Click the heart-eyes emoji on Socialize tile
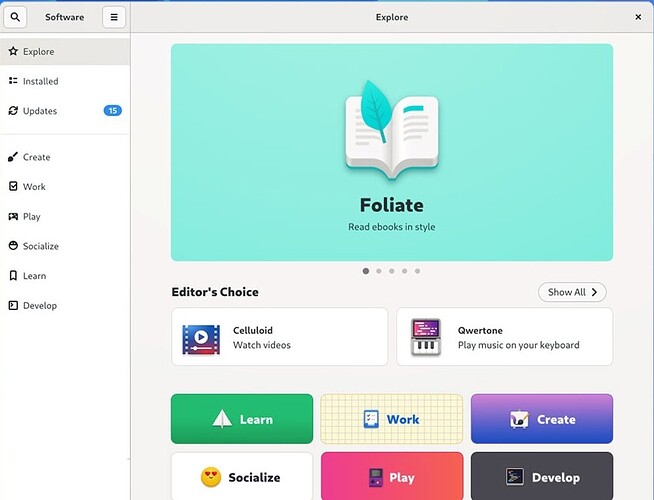The height and width of the screenshot is (500, 654). (211, 477)
